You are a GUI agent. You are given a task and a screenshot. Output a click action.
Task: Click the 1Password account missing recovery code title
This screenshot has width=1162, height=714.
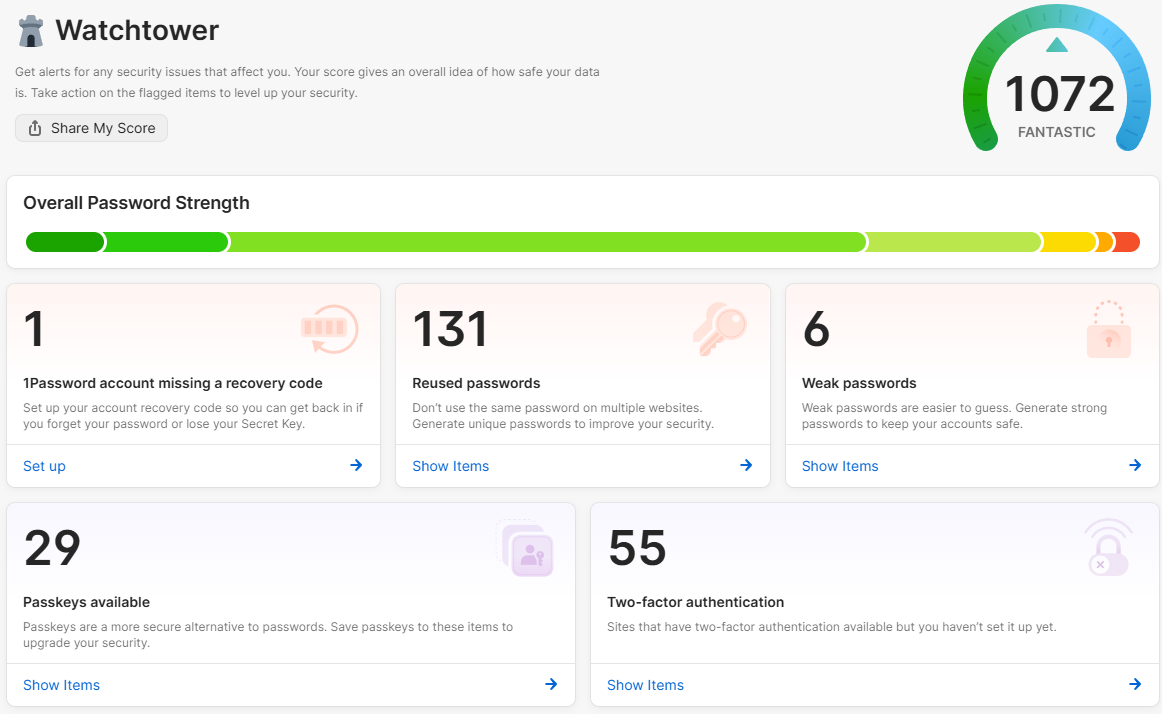[173, 383]
